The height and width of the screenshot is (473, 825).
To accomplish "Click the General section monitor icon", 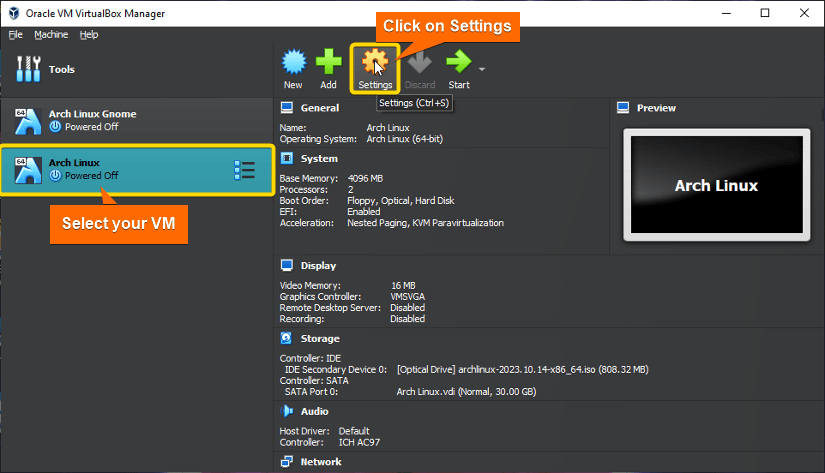I will tap(287, 108).
